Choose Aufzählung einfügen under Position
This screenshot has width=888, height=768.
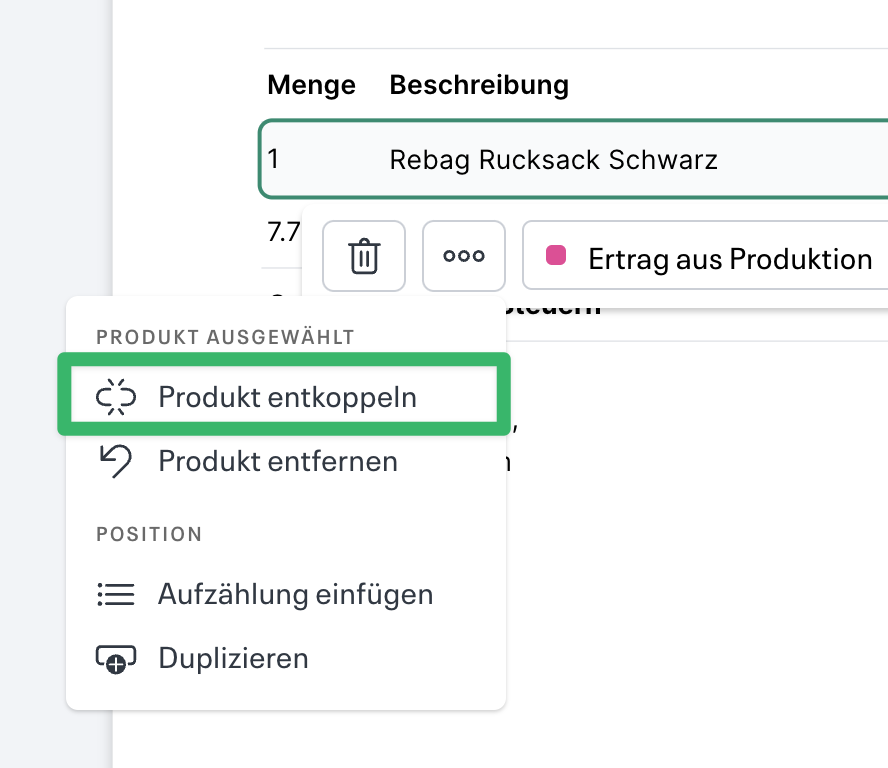pos(295,594)
